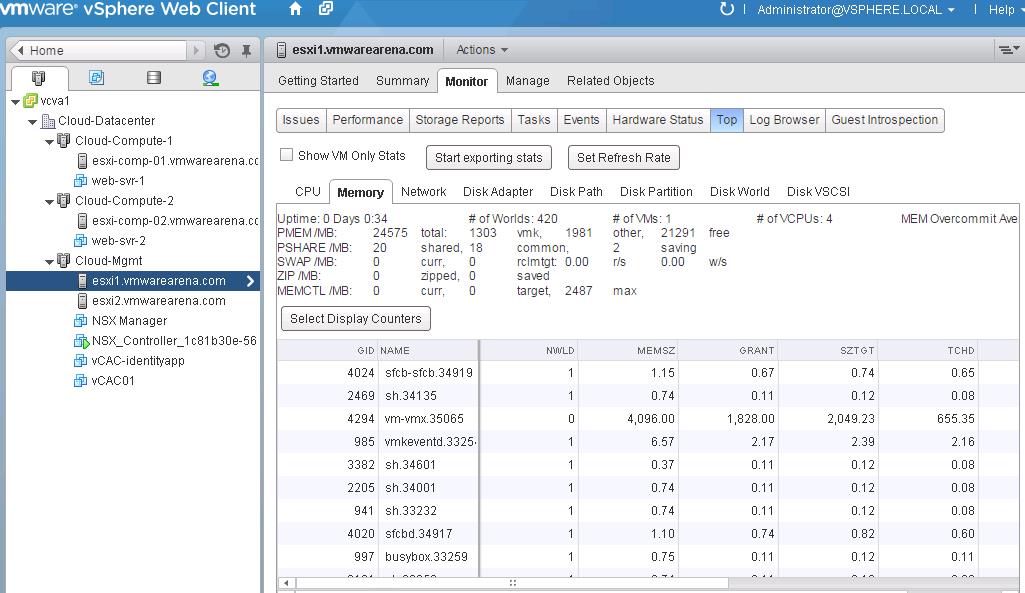Screen dimensions: 1025x593
Task: Go to Home via the house icon
Action: (x=295, y=9)
